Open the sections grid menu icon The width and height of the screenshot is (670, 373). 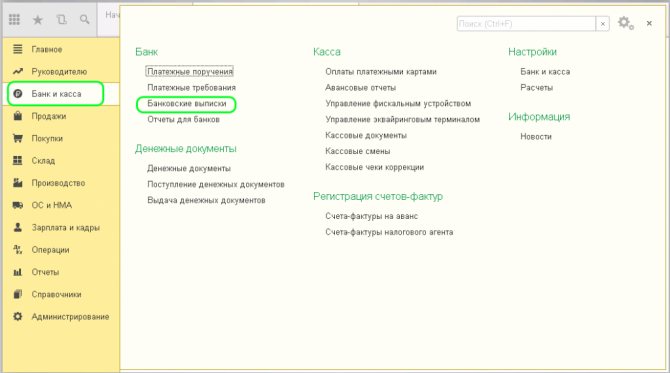pos(14,19)
